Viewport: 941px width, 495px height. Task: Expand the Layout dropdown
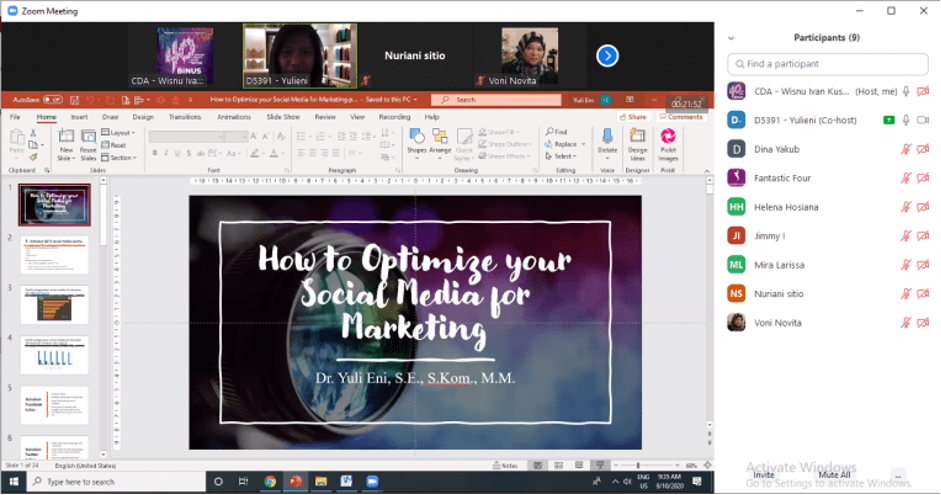118,133
